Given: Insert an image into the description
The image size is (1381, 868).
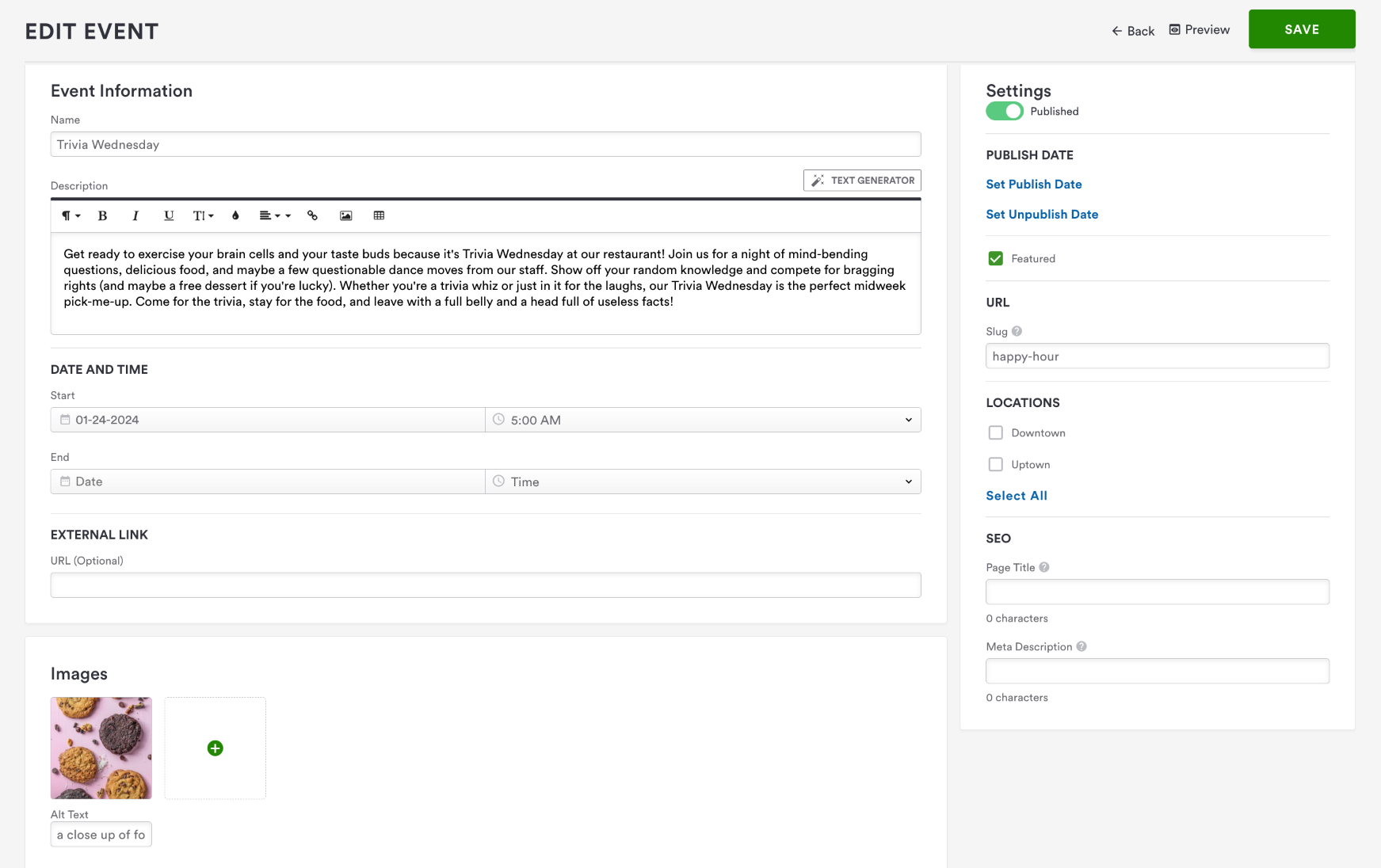Looking at the screenshot, I should 345,215.
